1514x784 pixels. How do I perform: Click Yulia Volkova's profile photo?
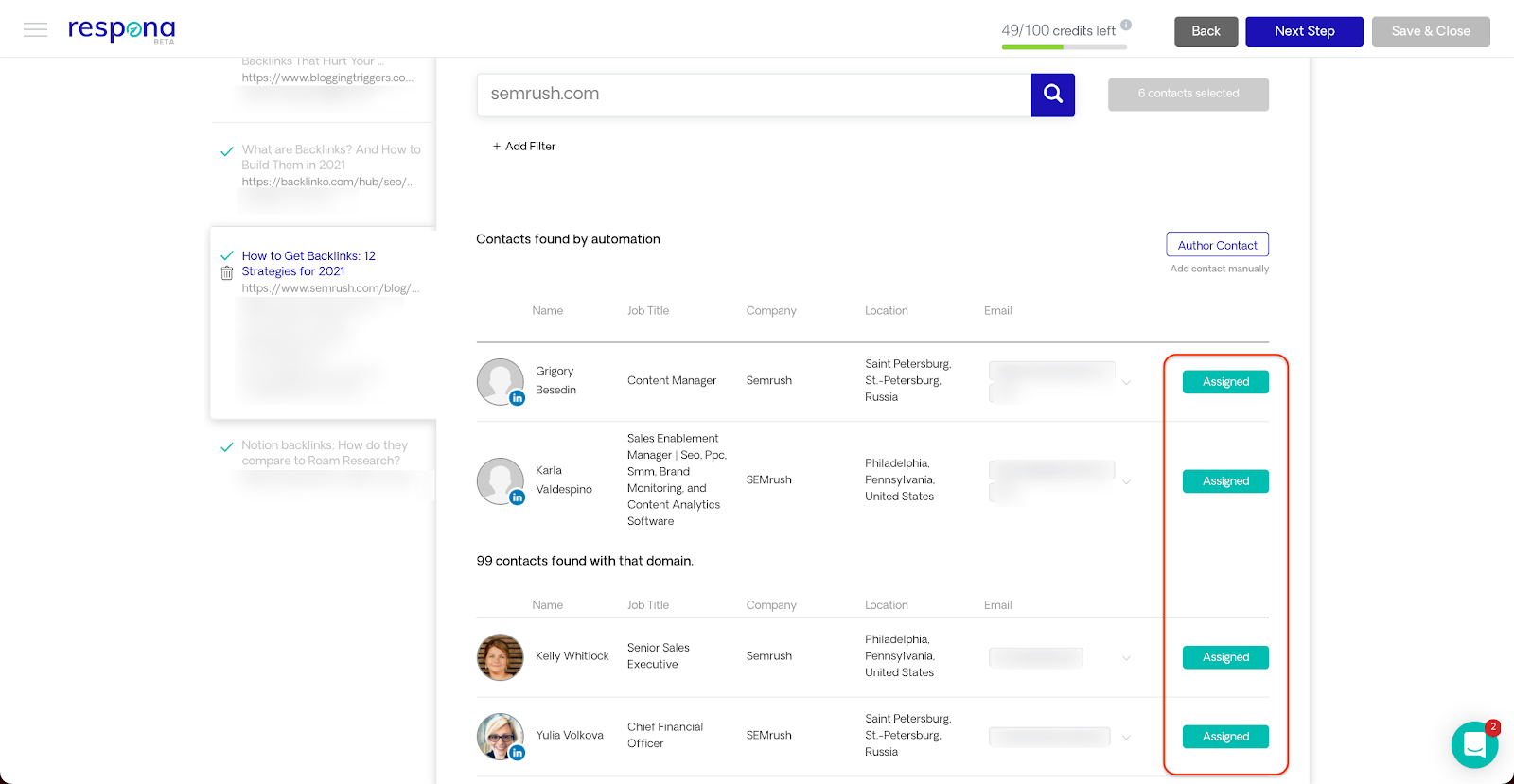click(x=500, y=736)
